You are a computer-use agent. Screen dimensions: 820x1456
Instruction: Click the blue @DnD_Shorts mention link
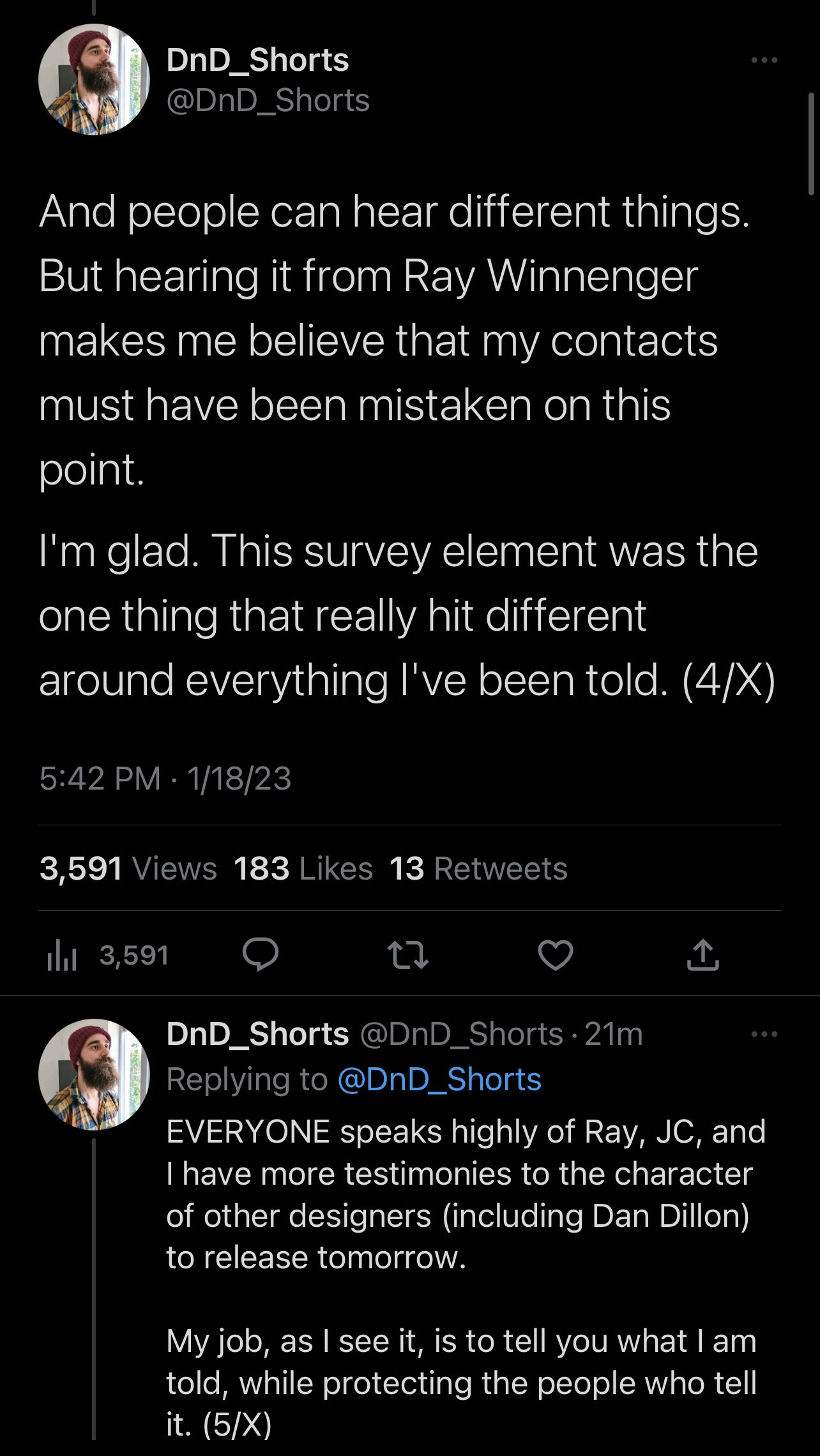click(x=439, y=1079)
